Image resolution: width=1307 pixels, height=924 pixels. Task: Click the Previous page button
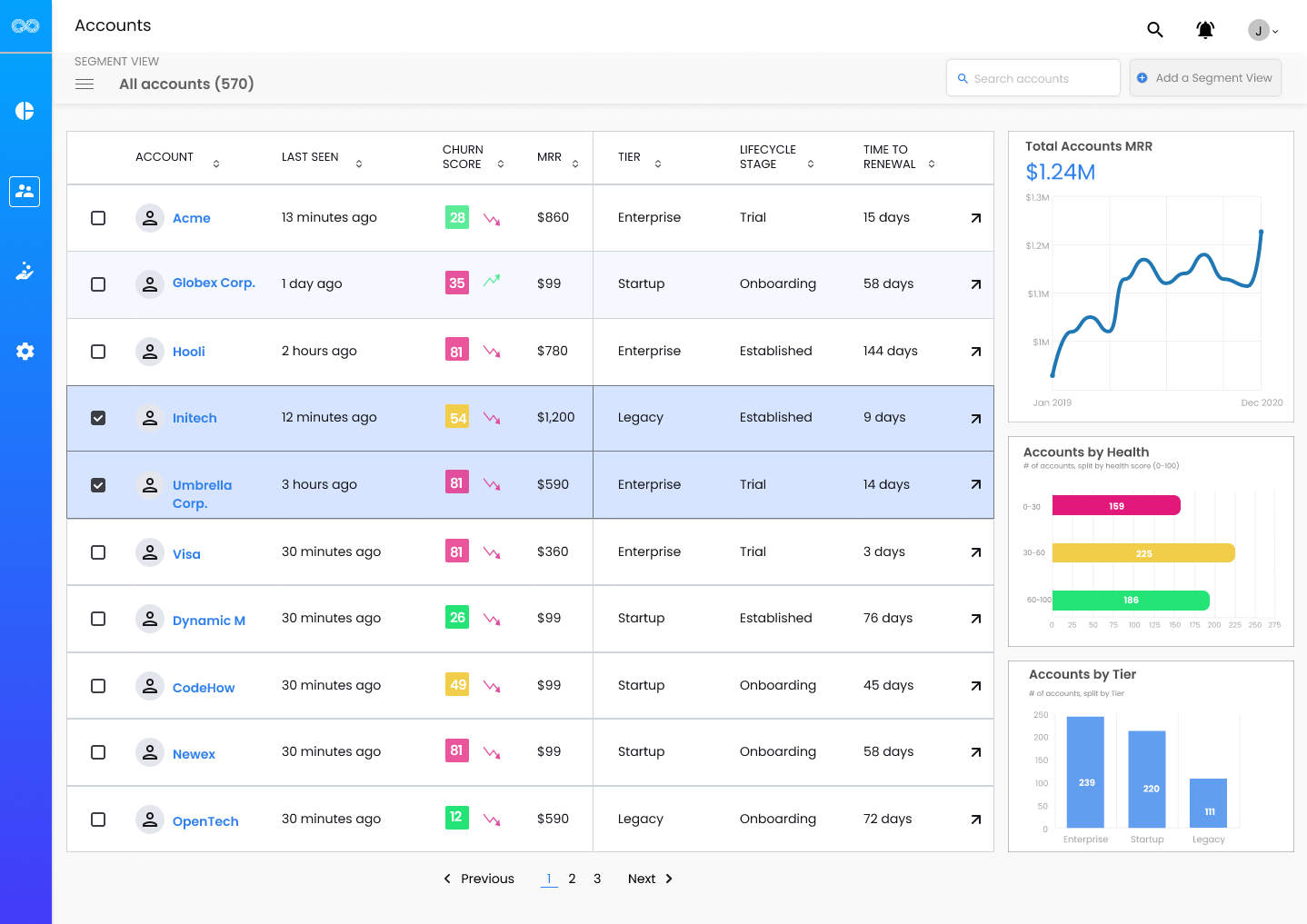pos(479,879)
